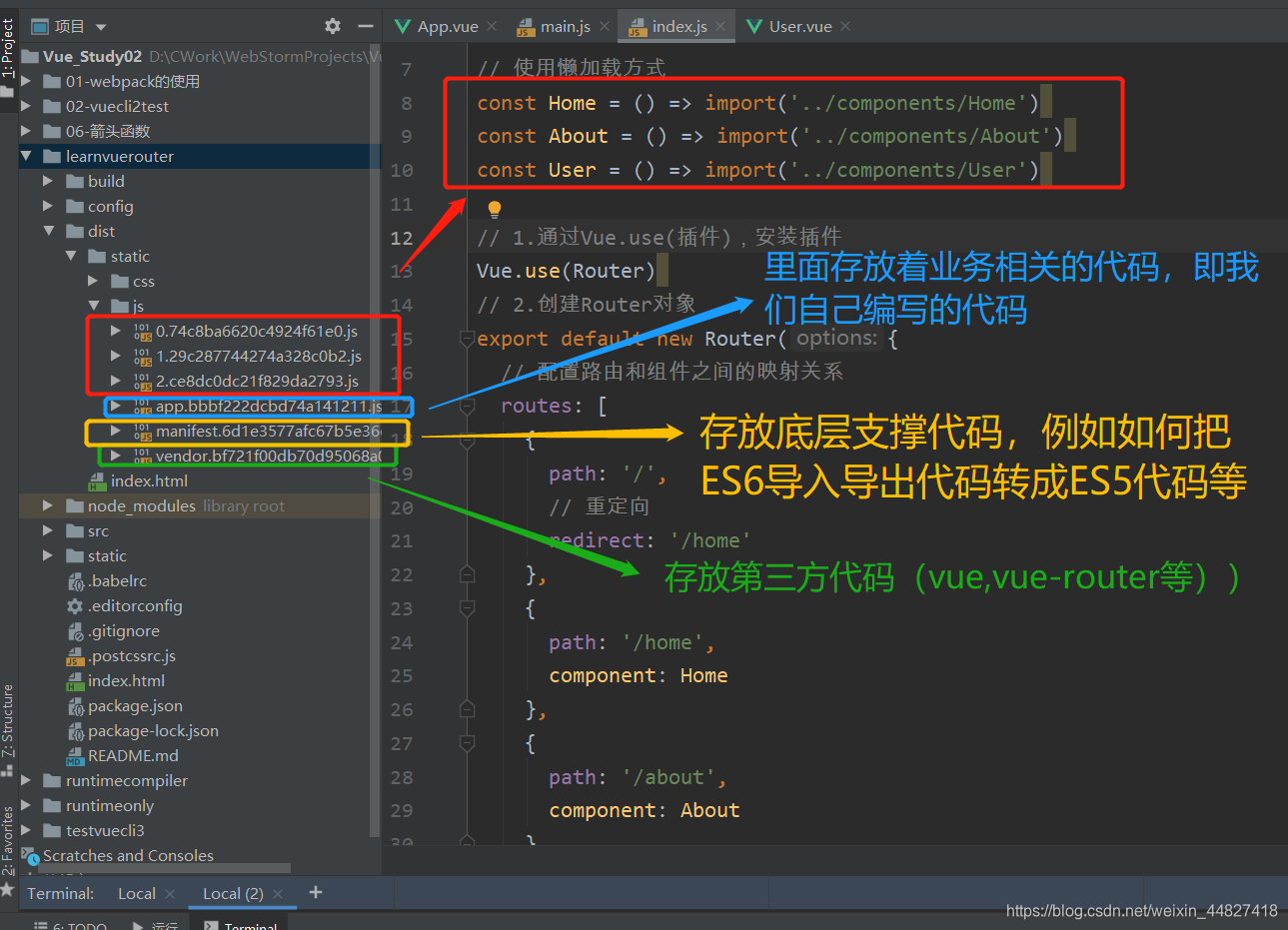Screen dimensions: 1288x930
Task: Fold the export default block at line 15
Action: pyautogui.click(x=467, y=339)
